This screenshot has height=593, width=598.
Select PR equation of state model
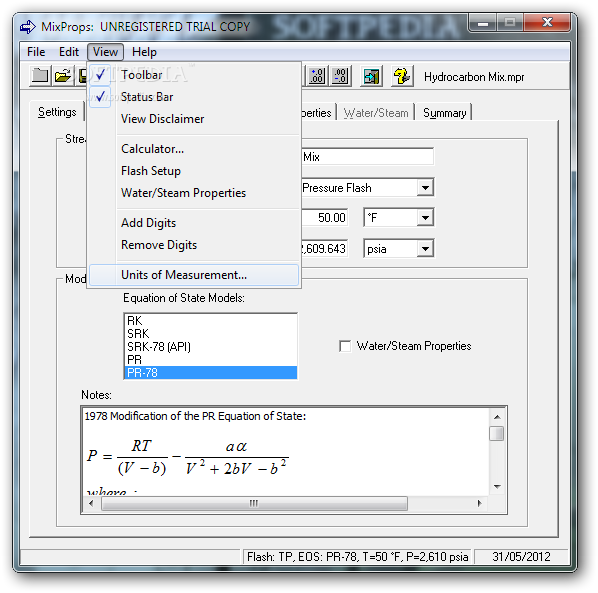tap(211, 360)
